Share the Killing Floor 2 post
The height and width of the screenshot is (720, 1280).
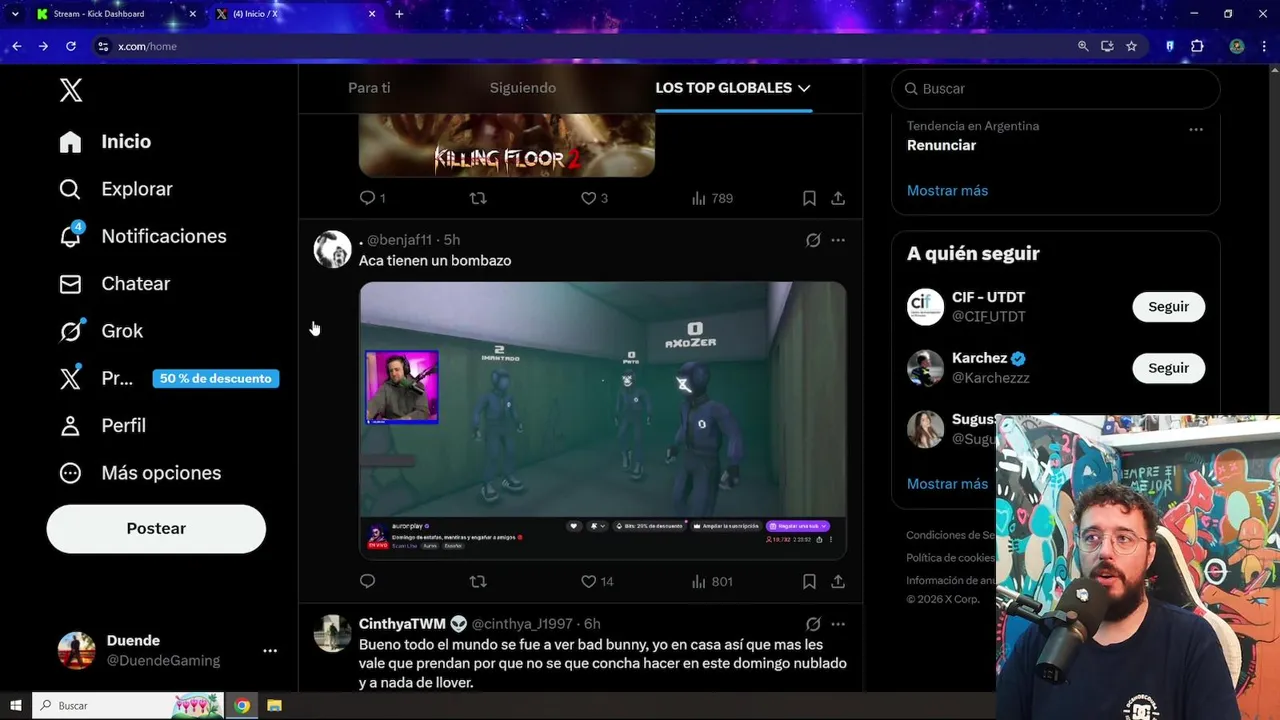(x=838, y=198)
